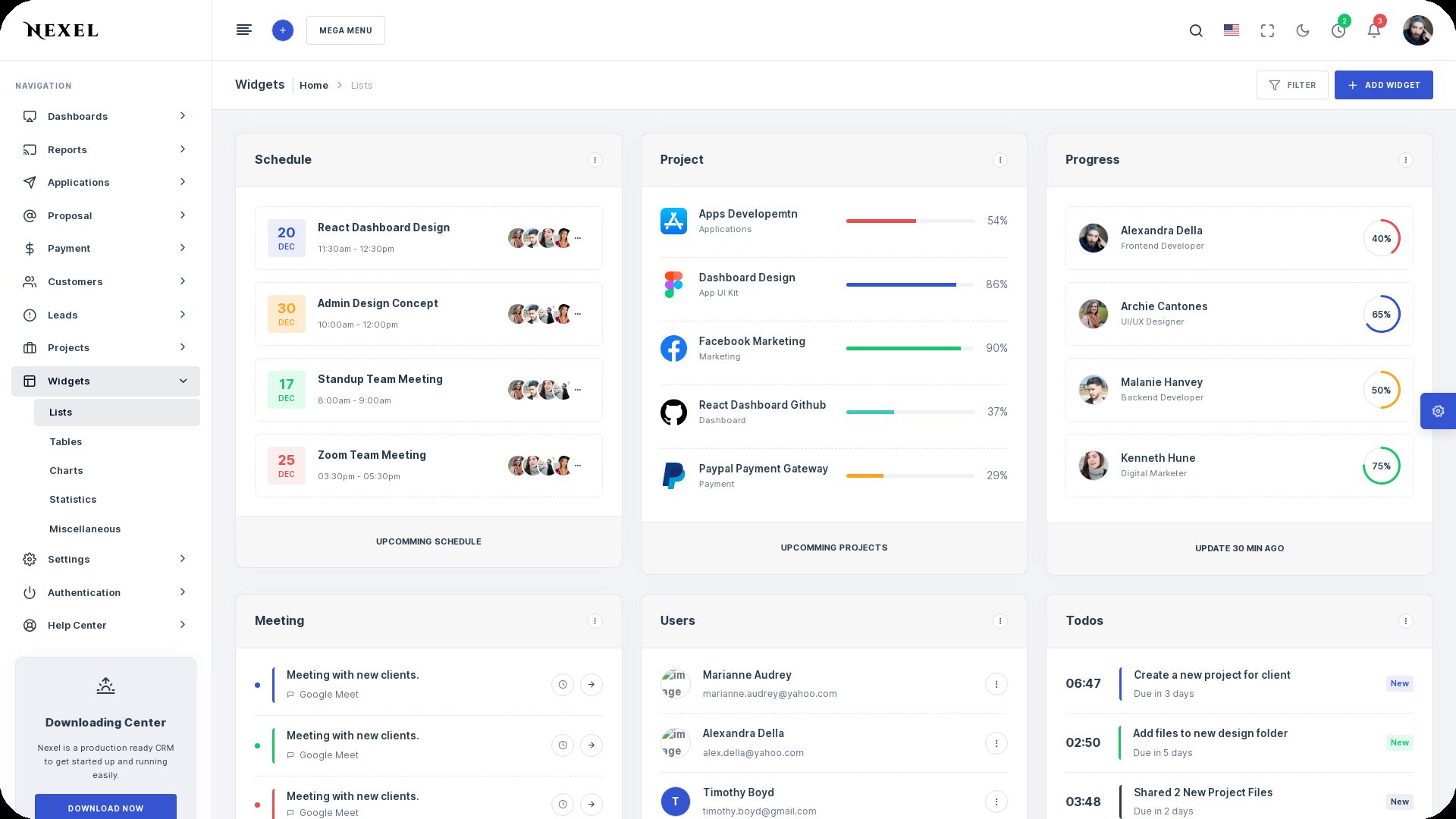Open Schedule card three-dot menu
The image size is (1456, 819).
tap(595, 160)
